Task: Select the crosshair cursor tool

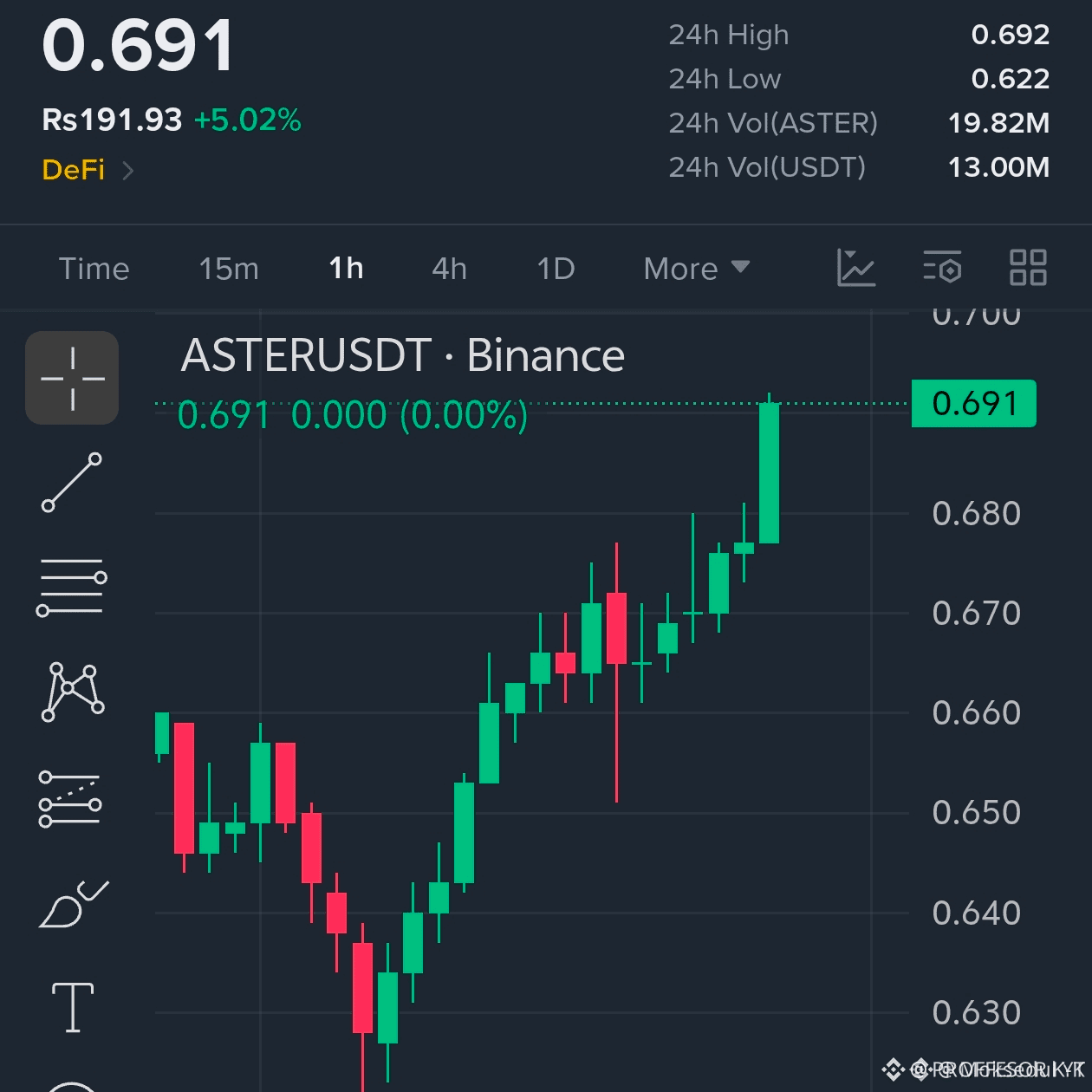Action: point(72,378)
